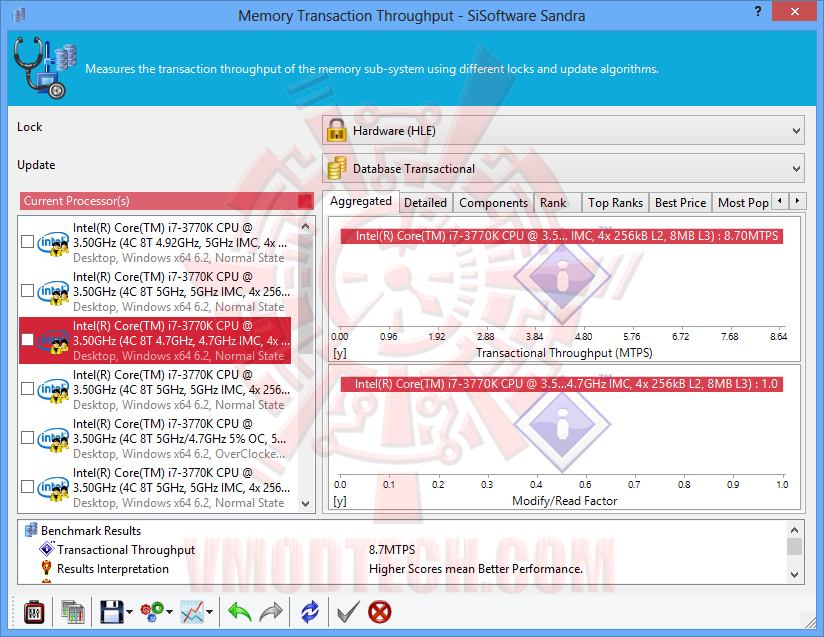Click the copy results icon in the toolbar

pos(73,612)
